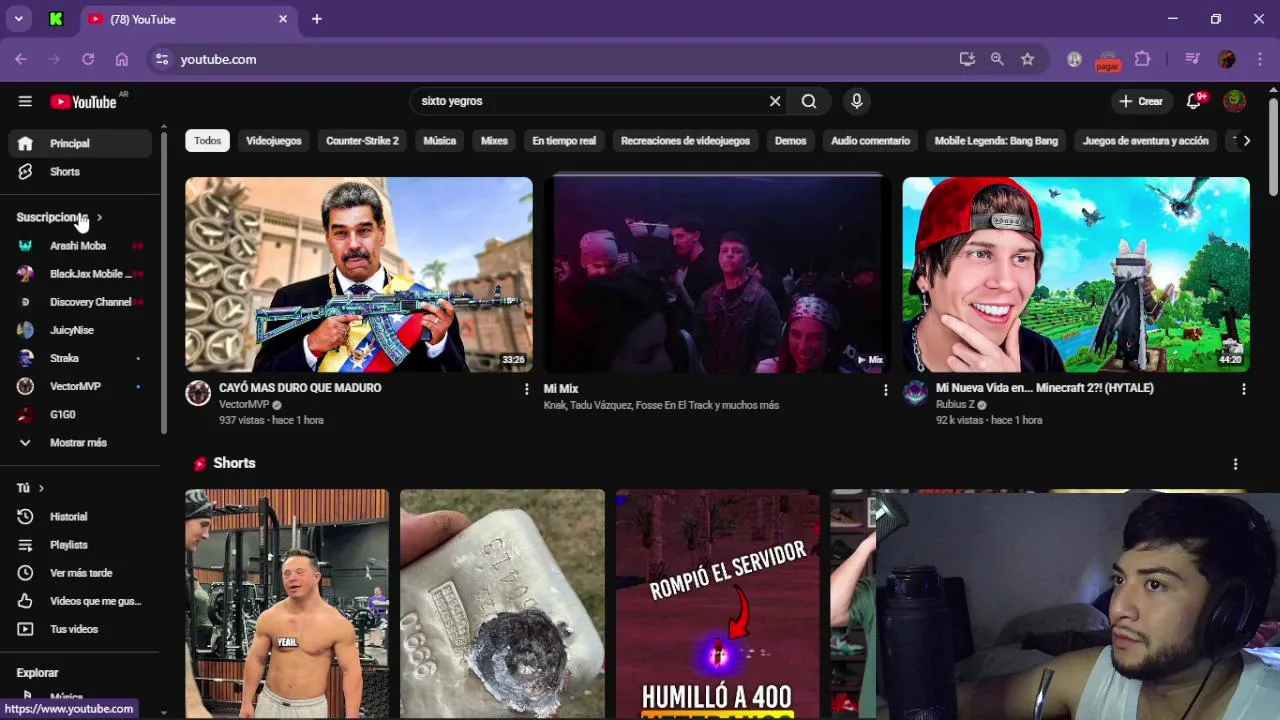Open the Hytale Minecraft video thumbnail
Screen dimensions: 1280x720
pyautogui.click(x=1076, y=275)
